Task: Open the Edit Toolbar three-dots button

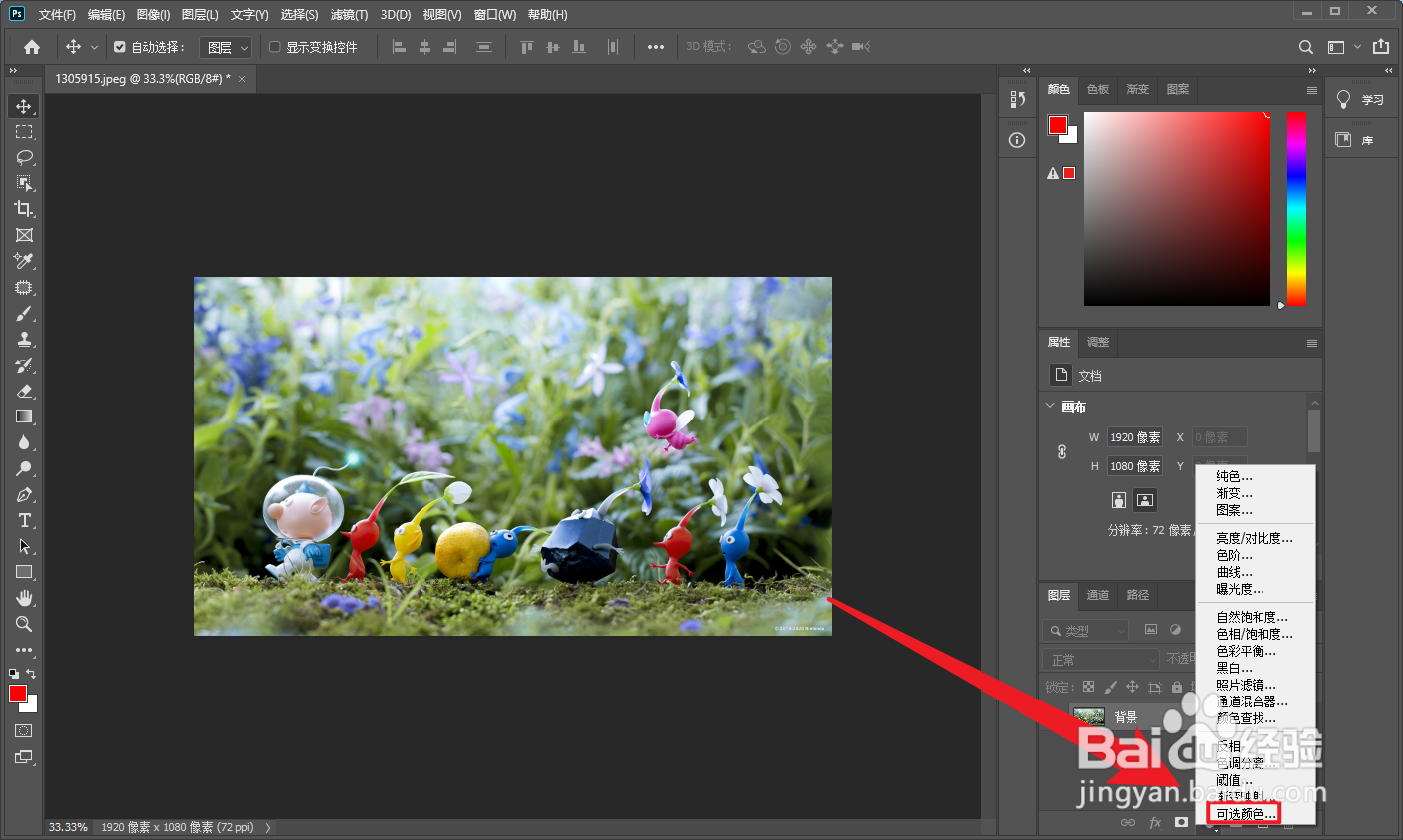Action: pyautogui.click(x=24, y=650)
